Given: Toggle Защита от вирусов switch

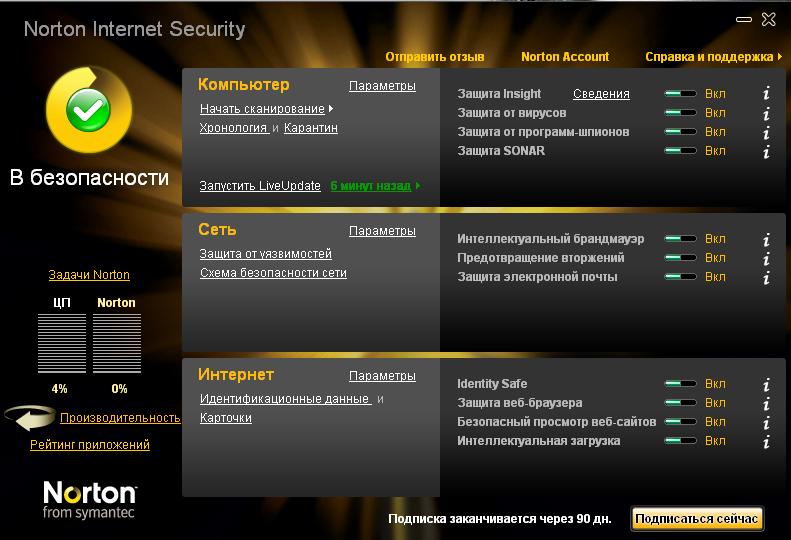Looking at the screenshot, I should click(x=681, y=113).
